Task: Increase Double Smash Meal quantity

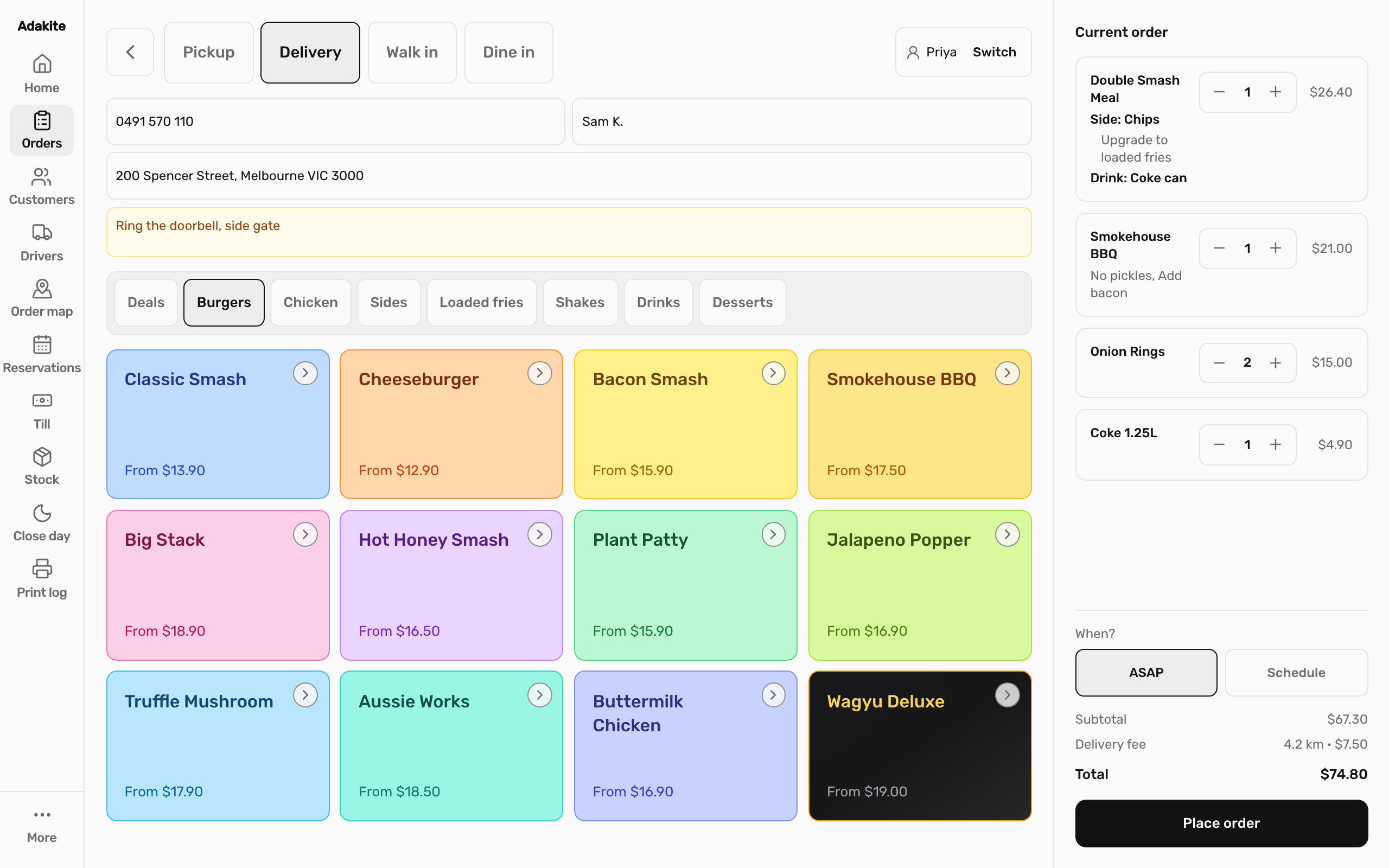Action: coord(1276,92)
